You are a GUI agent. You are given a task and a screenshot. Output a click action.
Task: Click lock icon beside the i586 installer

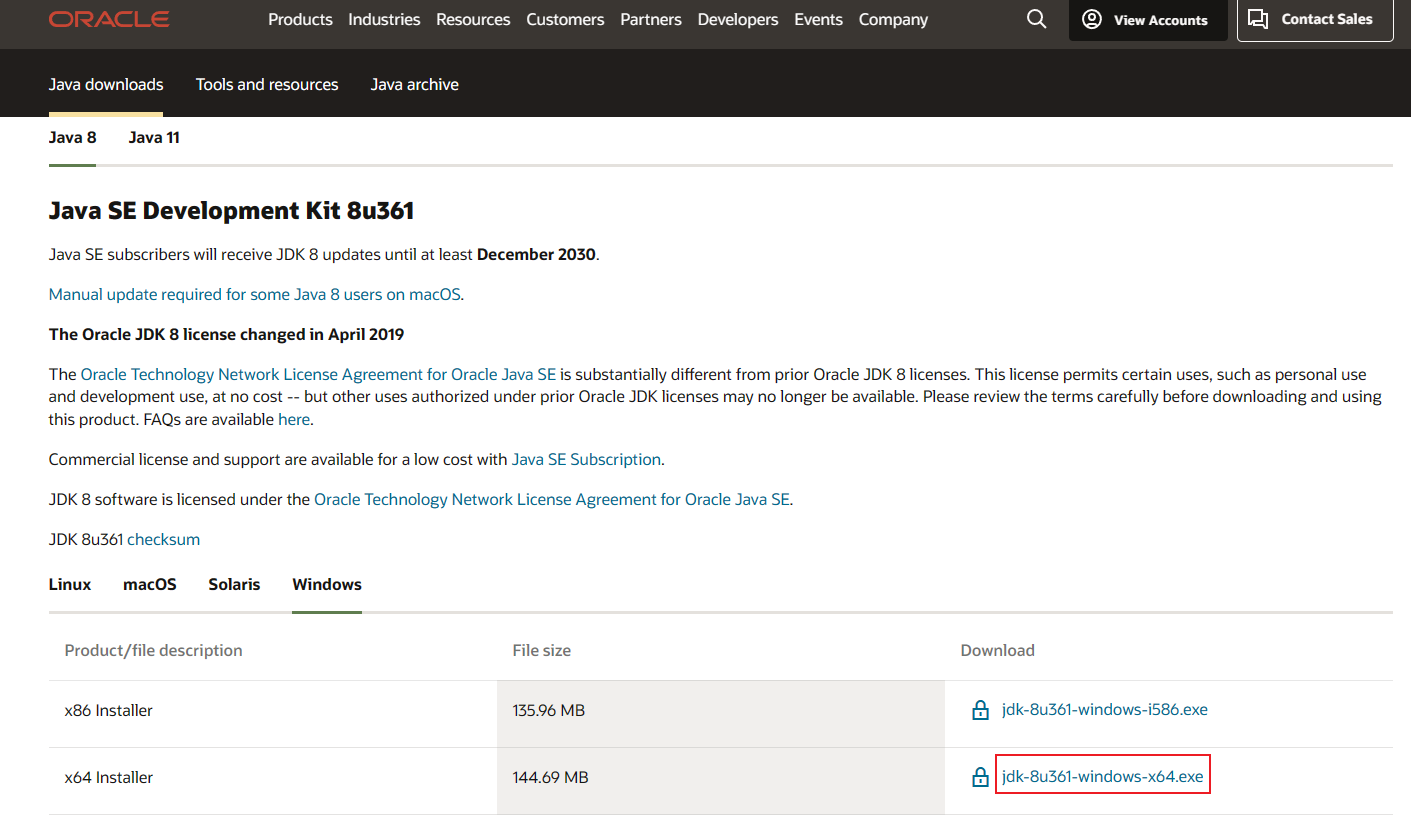coord(980,711)
